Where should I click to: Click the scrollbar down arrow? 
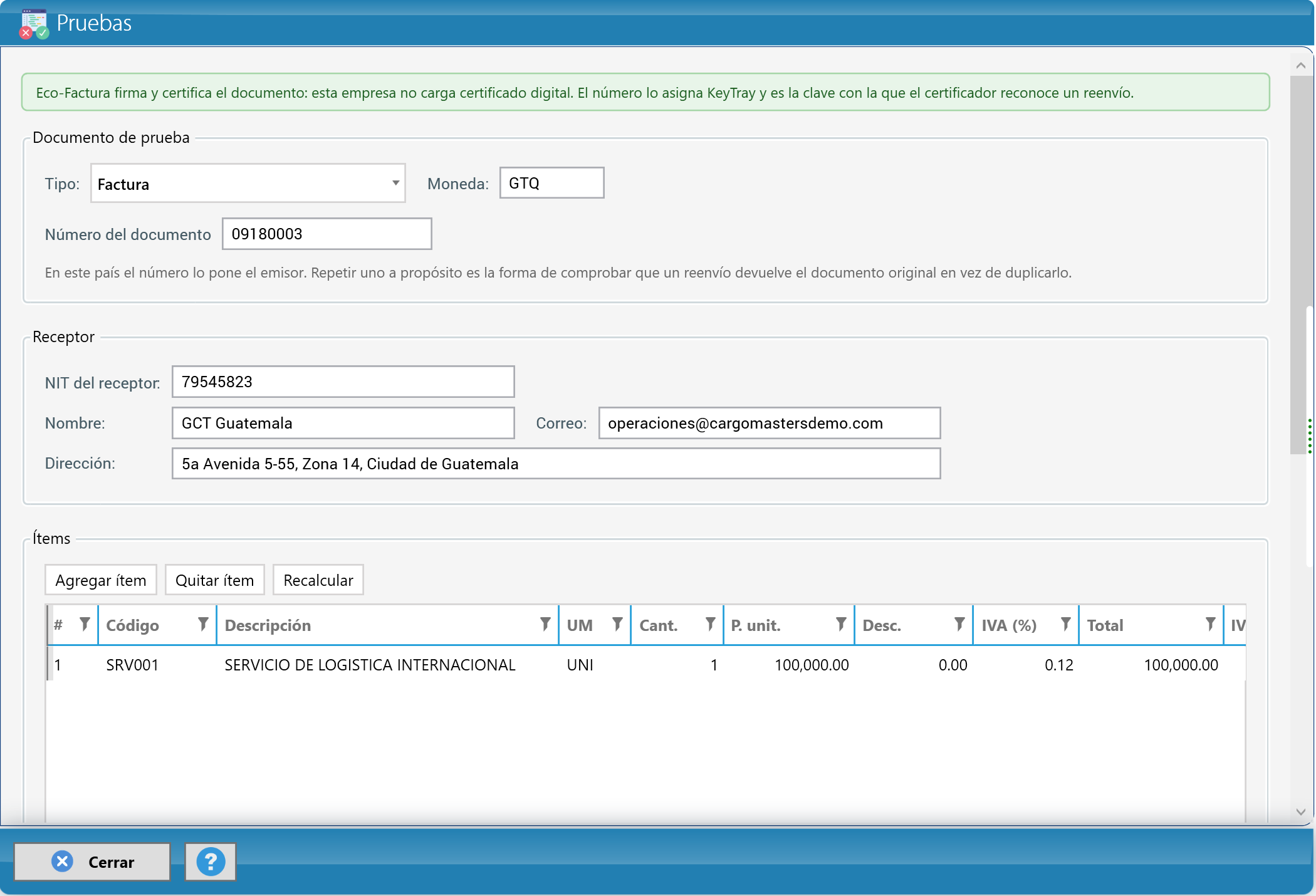point(1301,812)
